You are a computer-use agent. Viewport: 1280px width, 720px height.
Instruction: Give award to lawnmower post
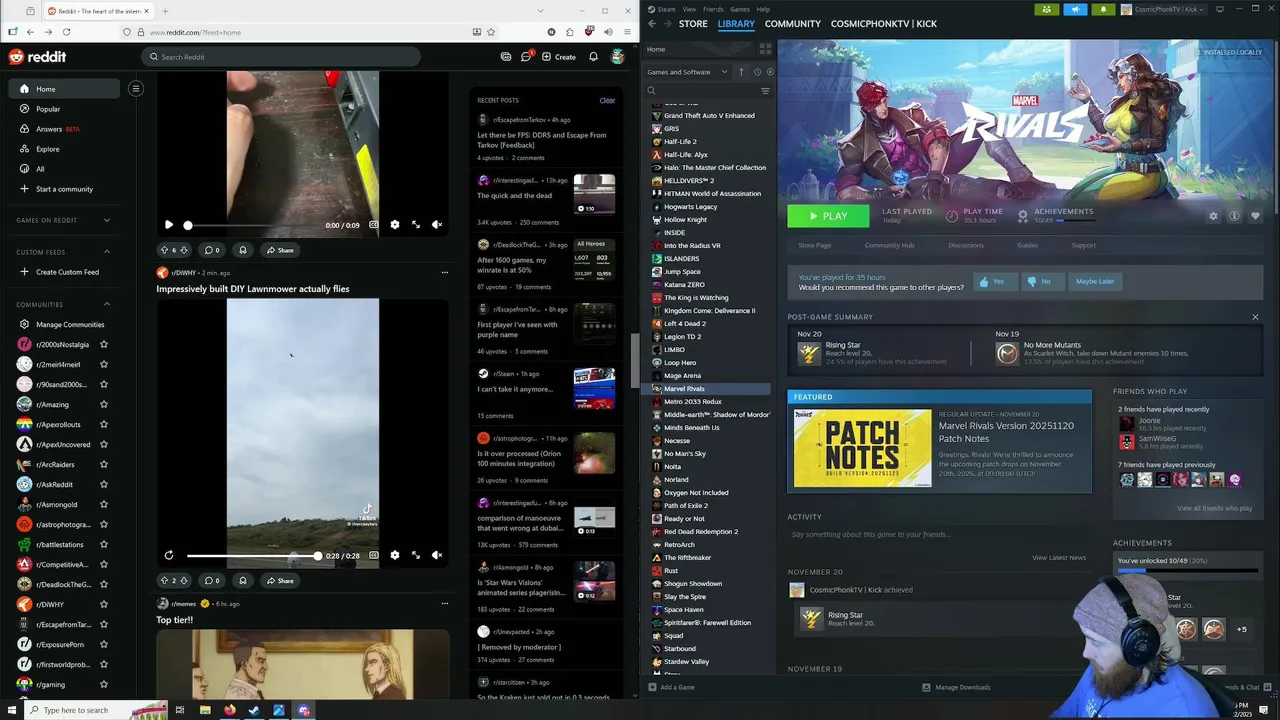242,580
